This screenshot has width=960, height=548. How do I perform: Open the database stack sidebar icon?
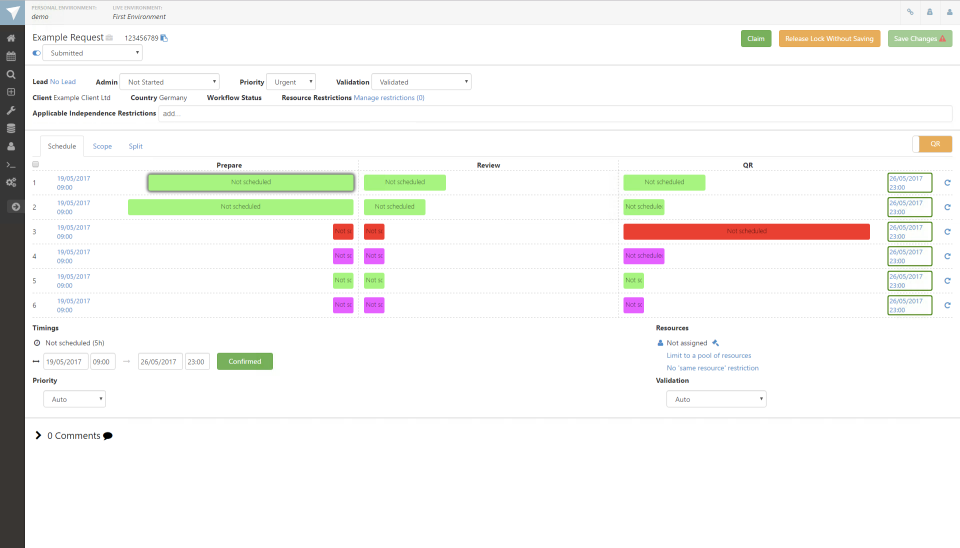pos(11,128)
